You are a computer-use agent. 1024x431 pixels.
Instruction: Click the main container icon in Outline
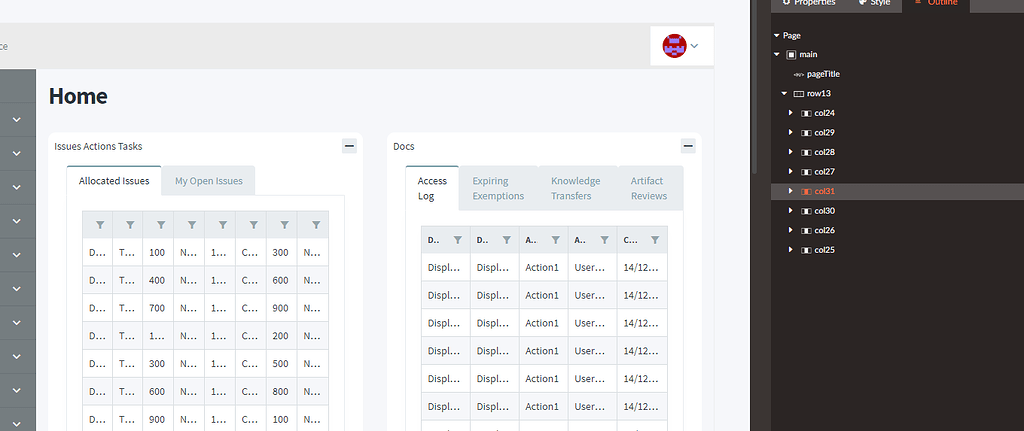click(x=791, y=54)
